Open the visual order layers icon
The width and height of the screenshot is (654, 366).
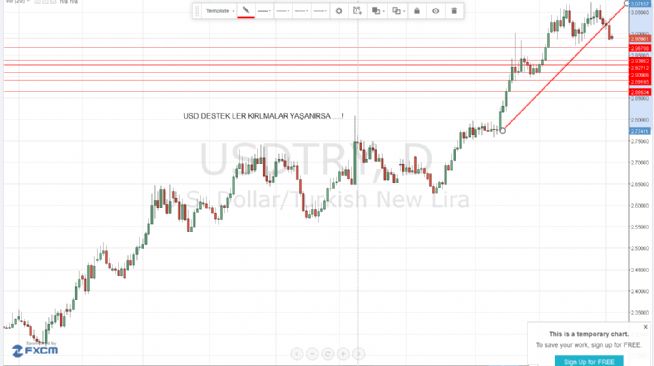click(377, 11)
